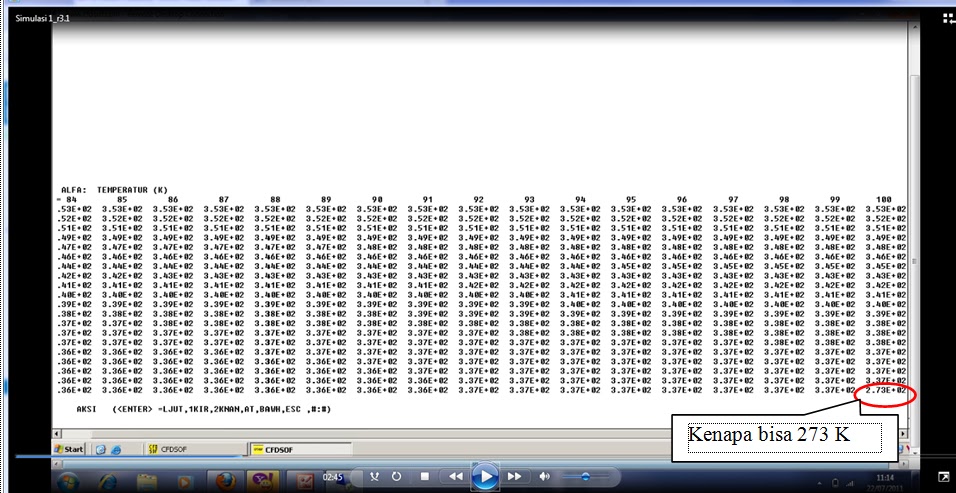Open the Windows 7 Start orb

(68, 480)
